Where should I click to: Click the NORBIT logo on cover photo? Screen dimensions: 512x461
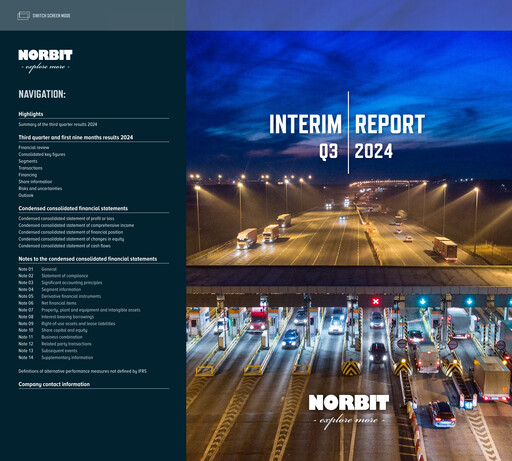pos(349,411)
